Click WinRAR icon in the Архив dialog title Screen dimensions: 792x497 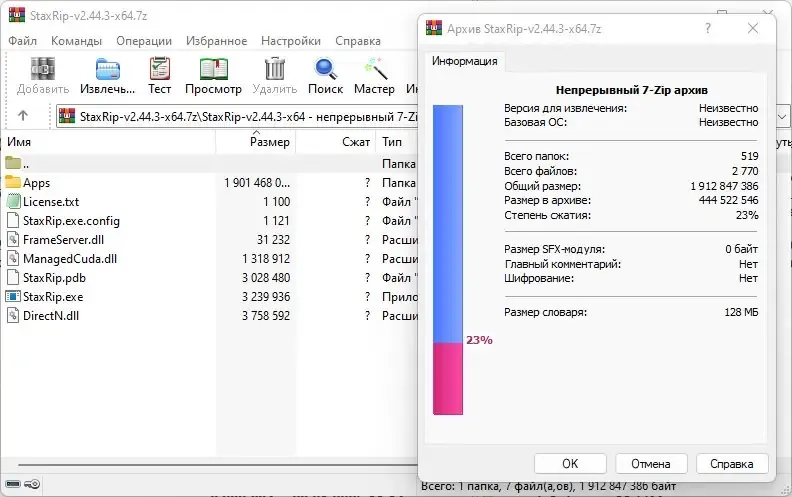[x=434, y=28]
